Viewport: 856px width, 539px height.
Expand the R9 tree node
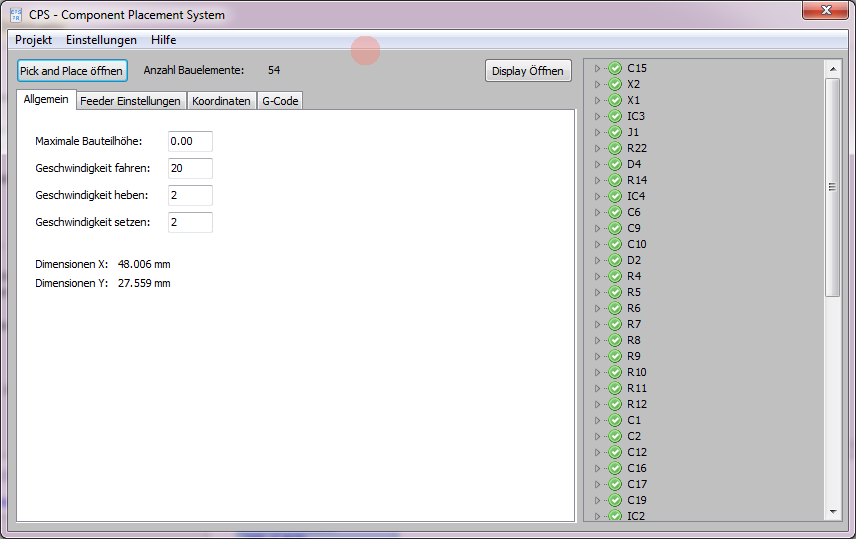pos(597,357)
